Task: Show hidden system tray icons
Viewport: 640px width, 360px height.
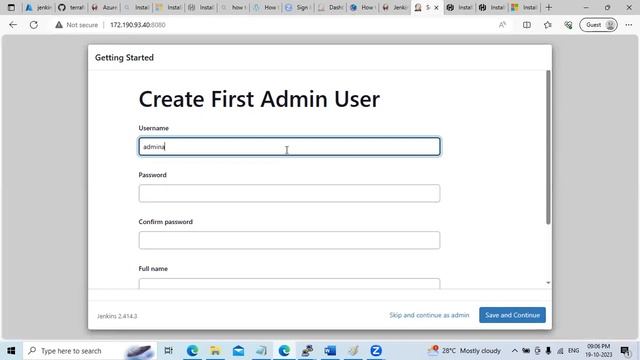Action: (515, 351)
